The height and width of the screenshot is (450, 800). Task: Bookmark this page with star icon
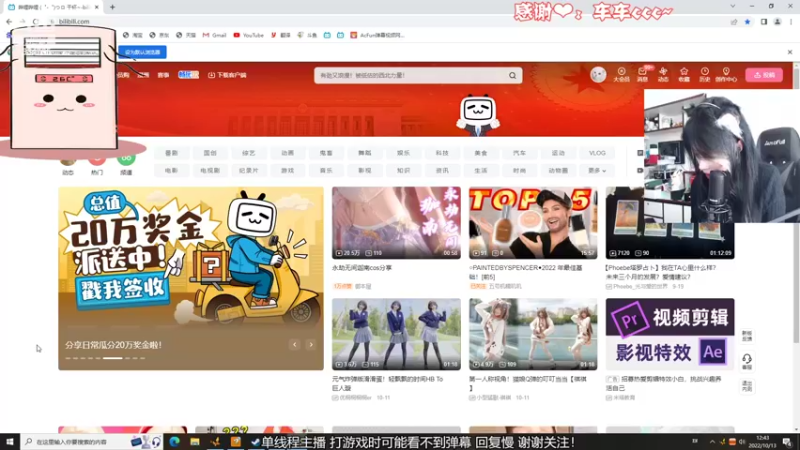click(747, 22)
